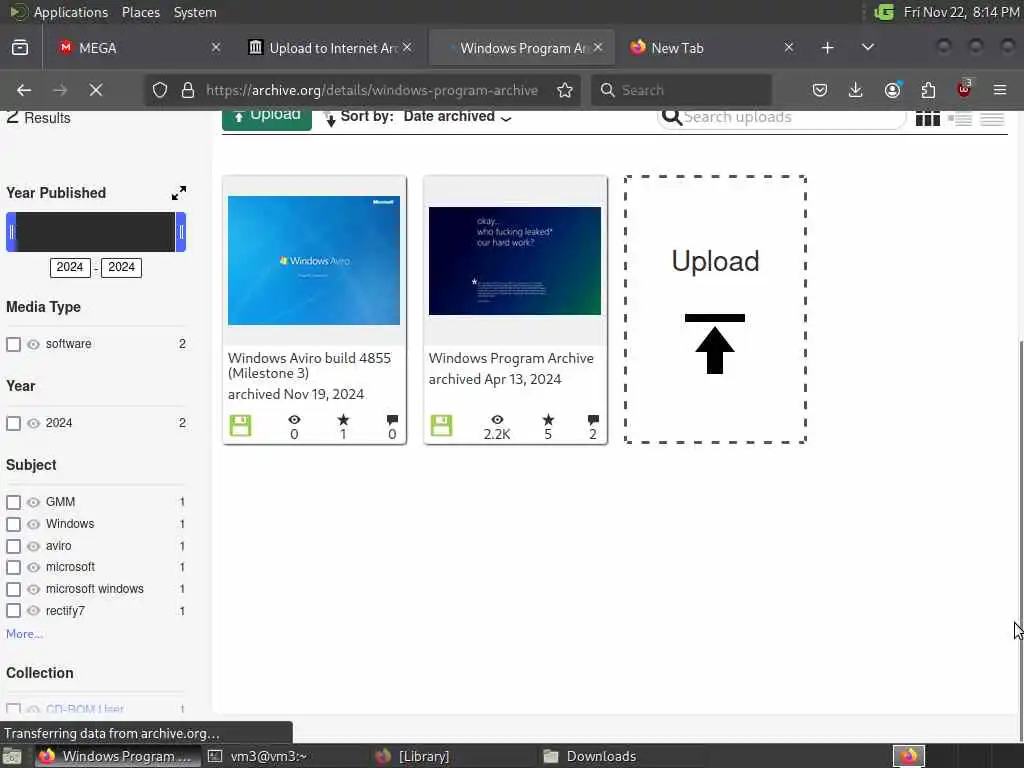Open the System menu
Viewport: 1024px width, 768px height.
coord(195,12)
